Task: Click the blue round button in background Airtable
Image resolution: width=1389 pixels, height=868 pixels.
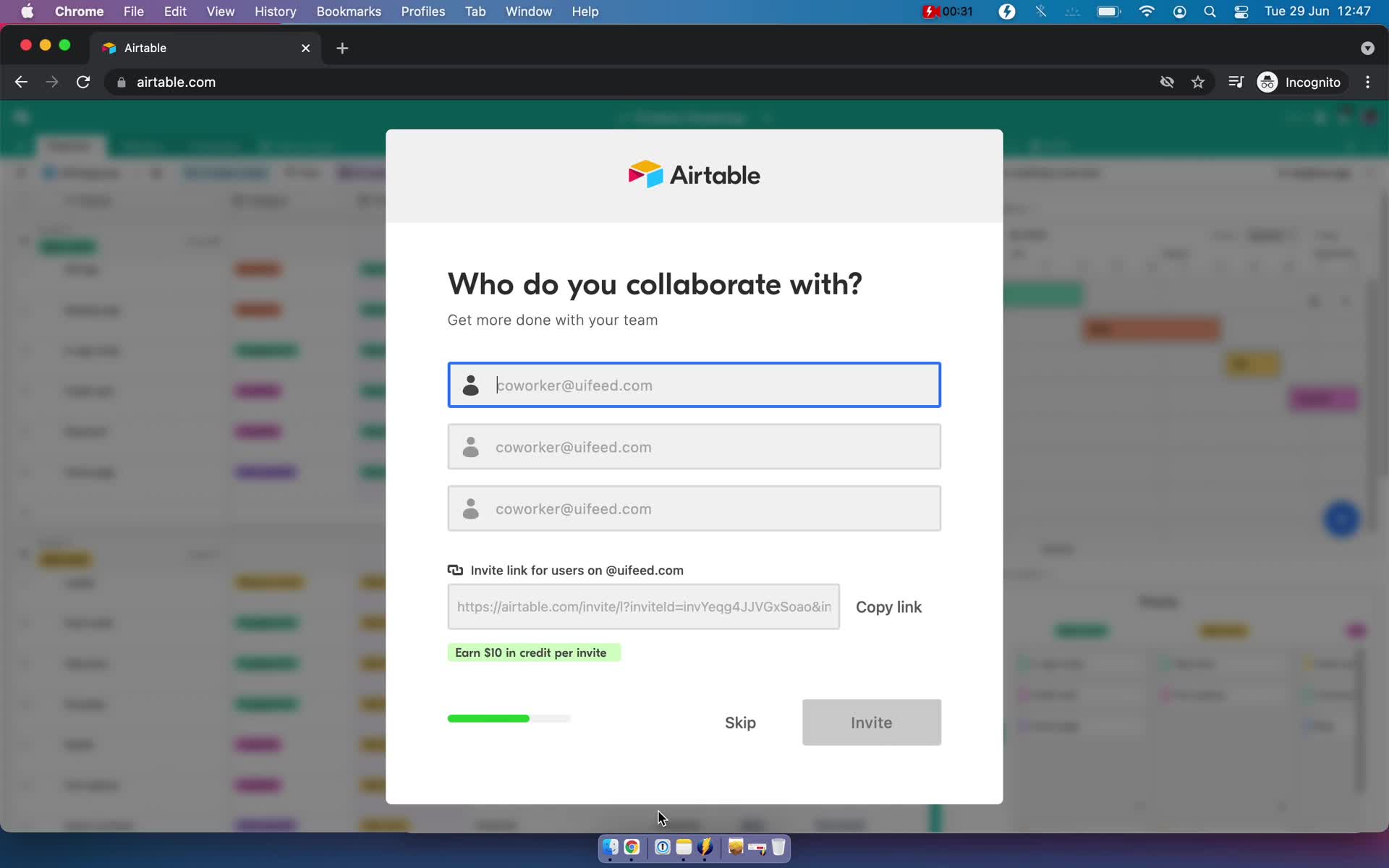Action: point(1341,519)
